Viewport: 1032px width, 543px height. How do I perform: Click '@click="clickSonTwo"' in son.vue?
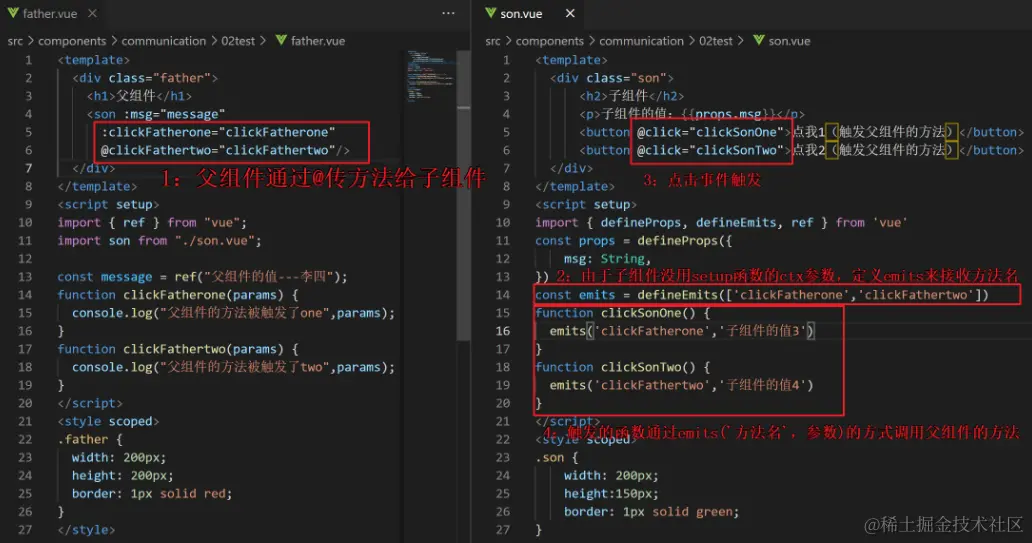pyautogui.click(x=710, y=150)
